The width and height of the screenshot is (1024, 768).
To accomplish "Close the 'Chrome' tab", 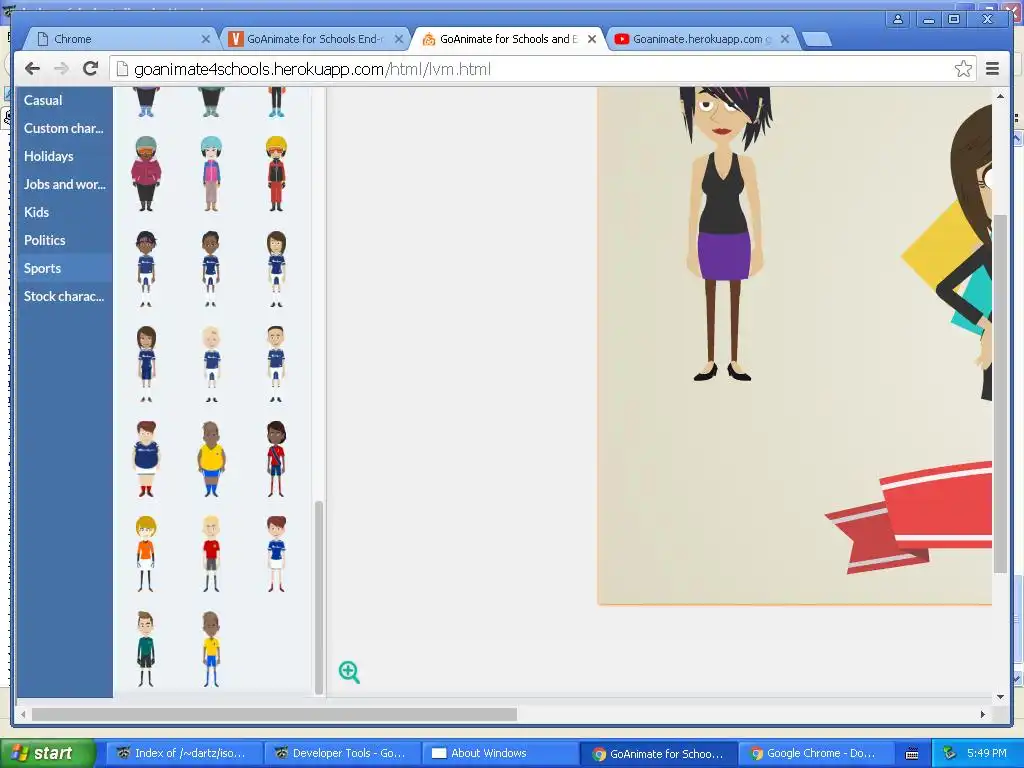I will coord(205,39).
